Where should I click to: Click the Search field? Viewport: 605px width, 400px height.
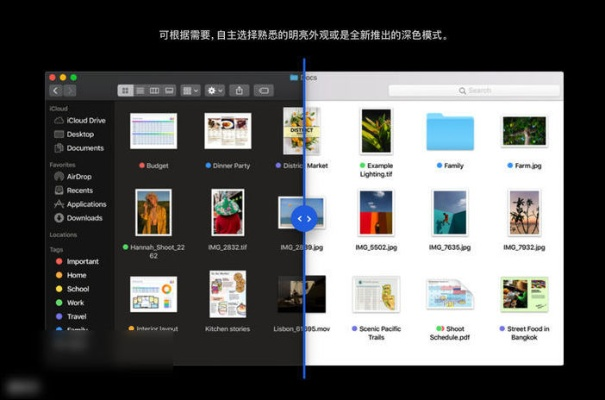coord(473,90)
